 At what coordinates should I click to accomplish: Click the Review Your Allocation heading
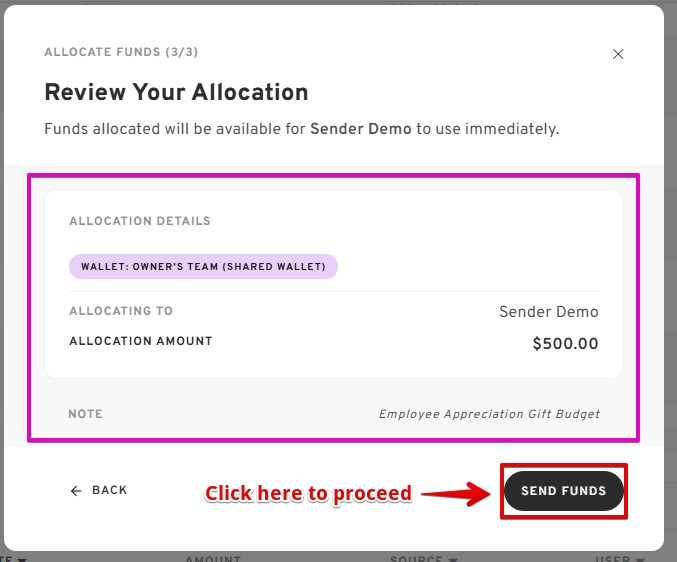[176, 93]
